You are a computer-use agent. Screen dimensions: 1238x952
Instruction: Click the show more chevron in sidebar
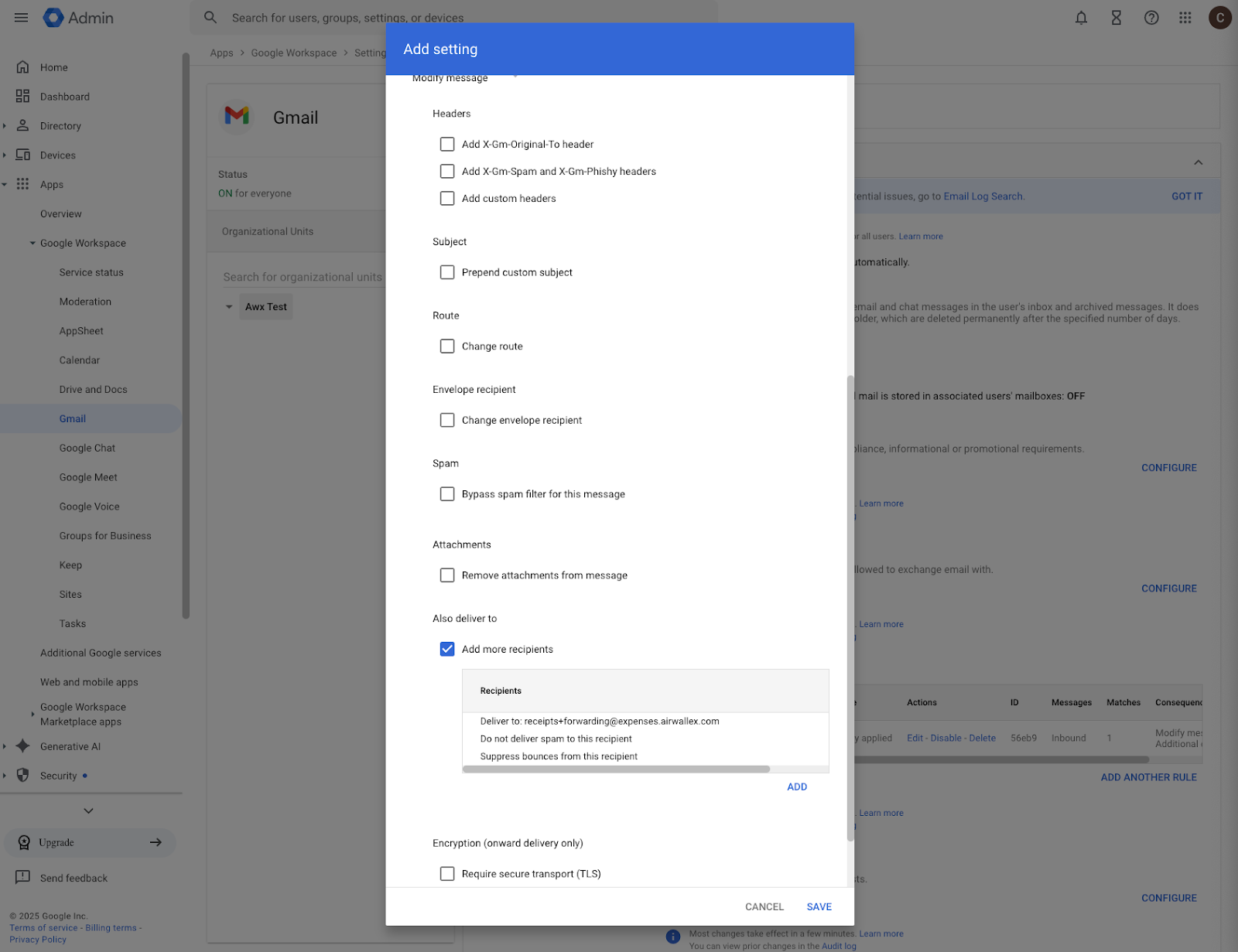[x=89, y=810]
